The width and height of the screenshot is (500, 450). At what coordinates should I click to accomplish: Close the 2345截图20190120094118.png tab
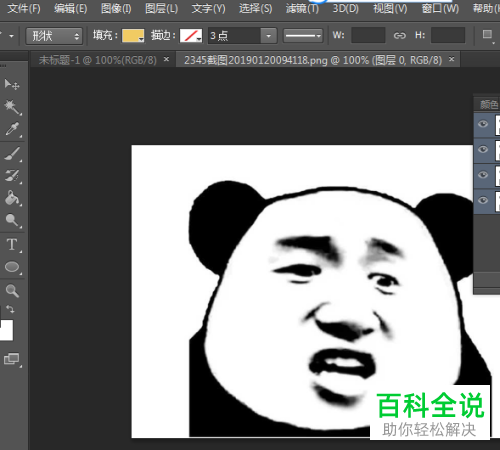[451, 59]
